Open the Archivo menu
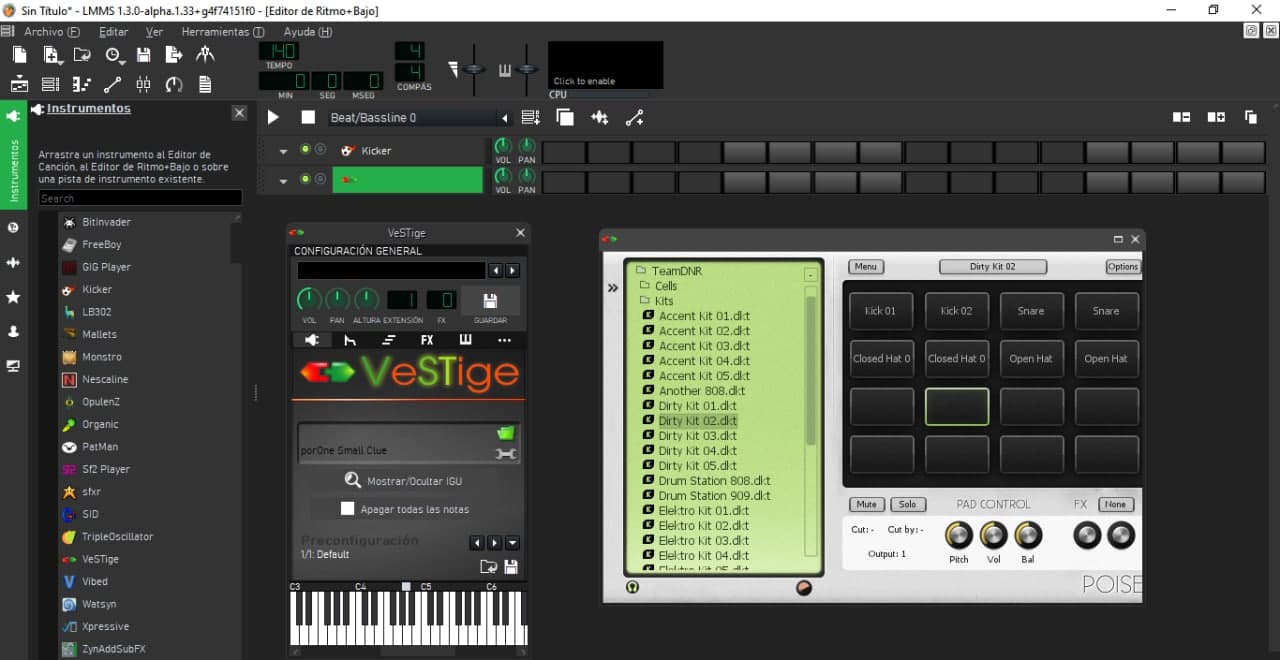 coord(52,32)
